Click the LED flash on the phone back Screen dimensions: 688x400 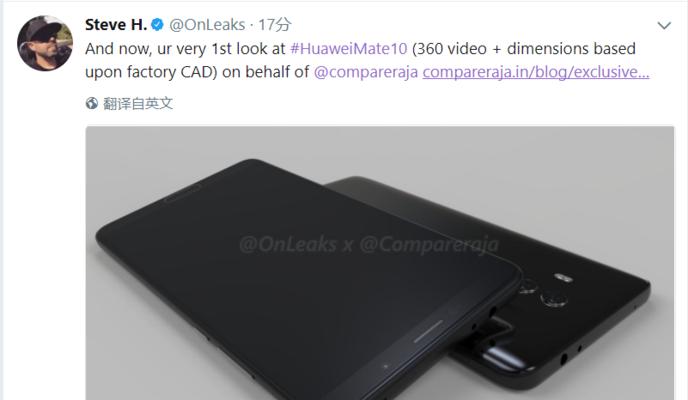click(563, 278)
